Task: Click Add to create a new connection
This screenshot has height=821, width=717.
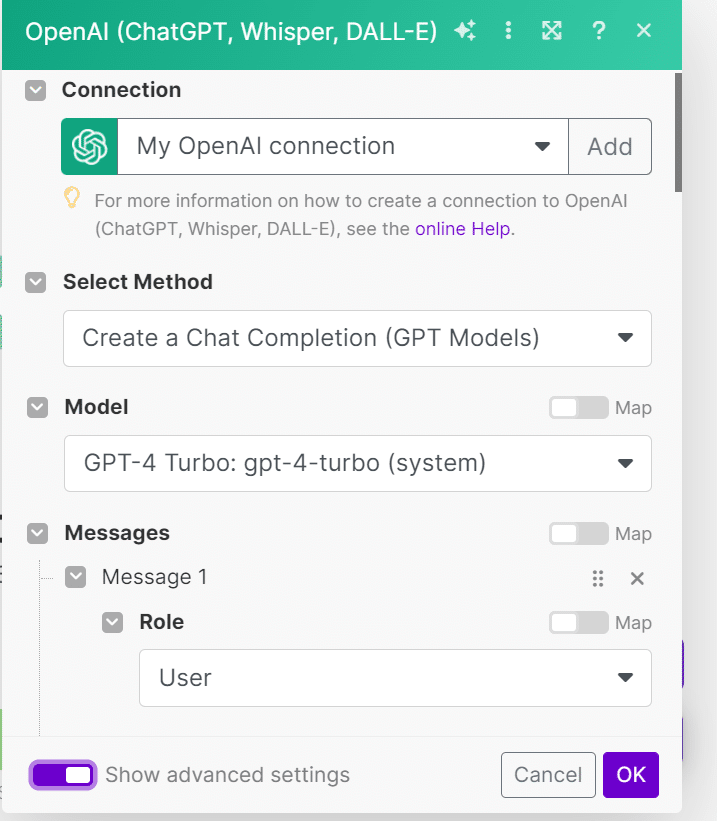Action: click(610, 147)
